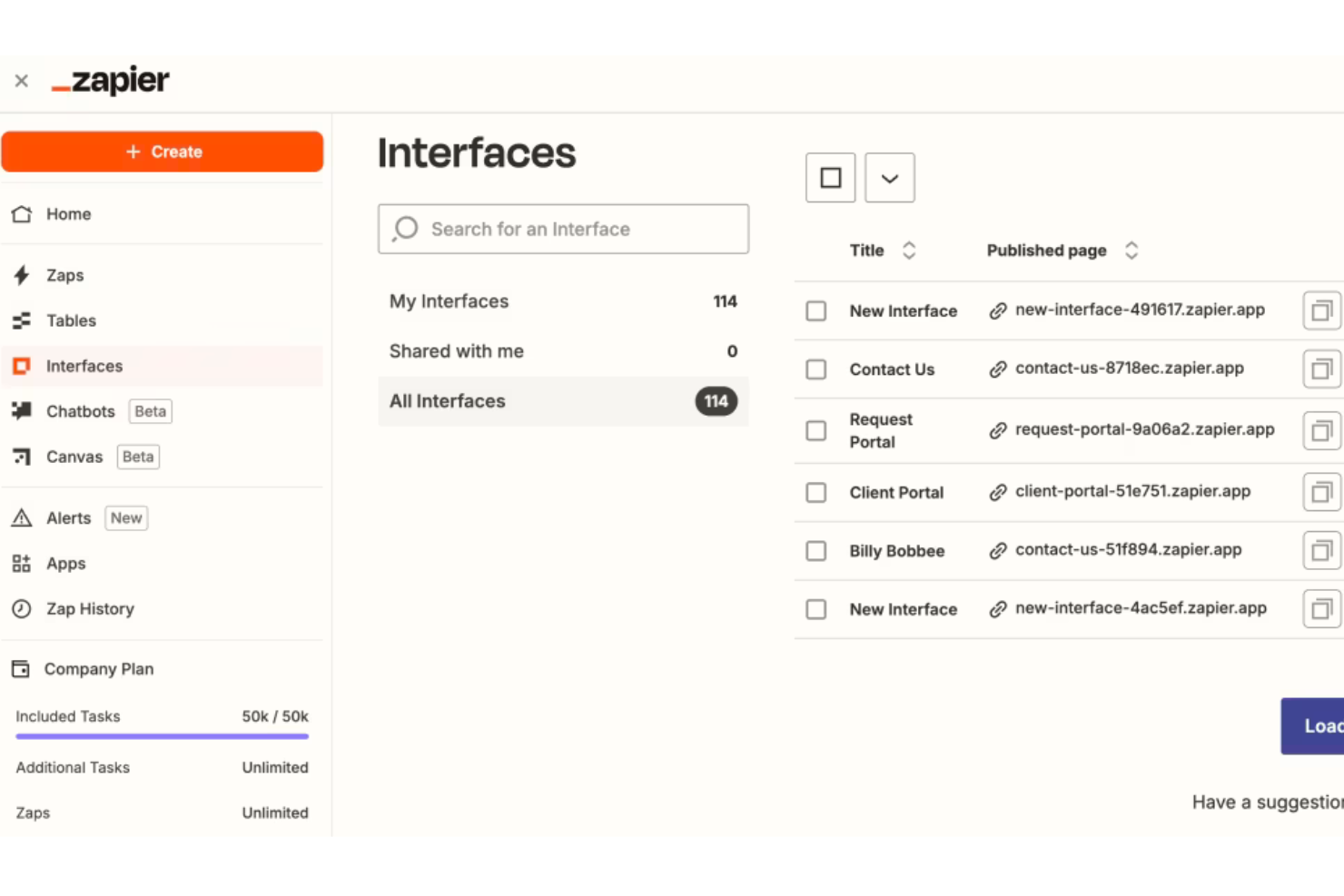Open request-portal-9a06a2.zapier.app link
This screenshot has width=1344, height=896.
click(1145, 429)
